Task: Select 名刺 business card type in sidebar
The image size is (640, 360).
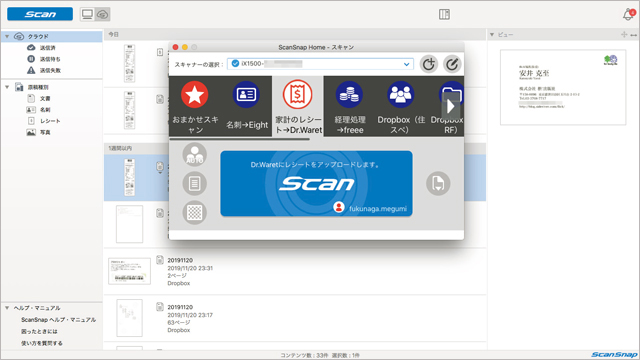Action: 45,109
